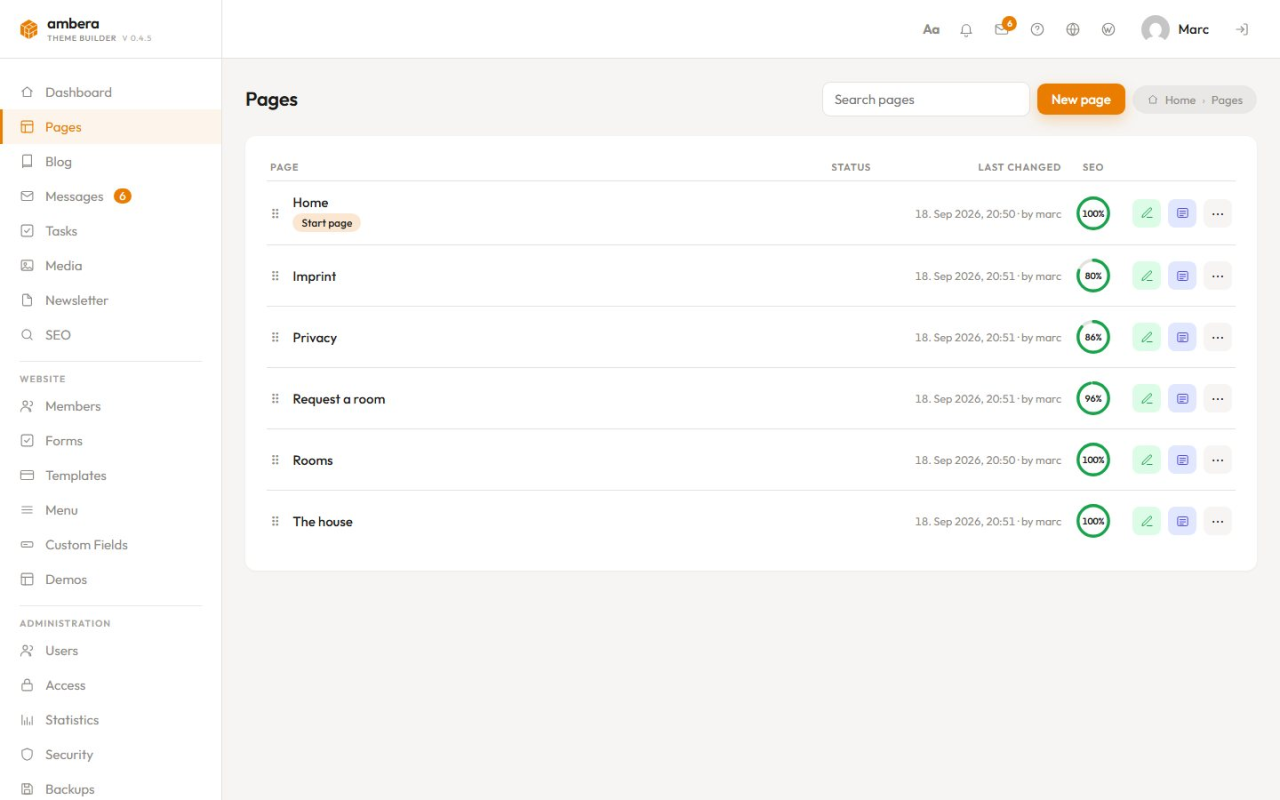Click the 86% SEO score circle for Privacy
Screen dimensions: 1280x800
click(x=1093, y=337)
